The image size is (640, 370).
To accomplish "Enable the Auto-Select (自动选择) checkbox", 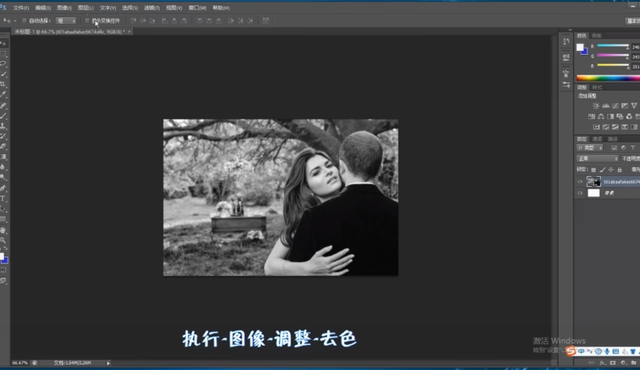I will [24, 20].
